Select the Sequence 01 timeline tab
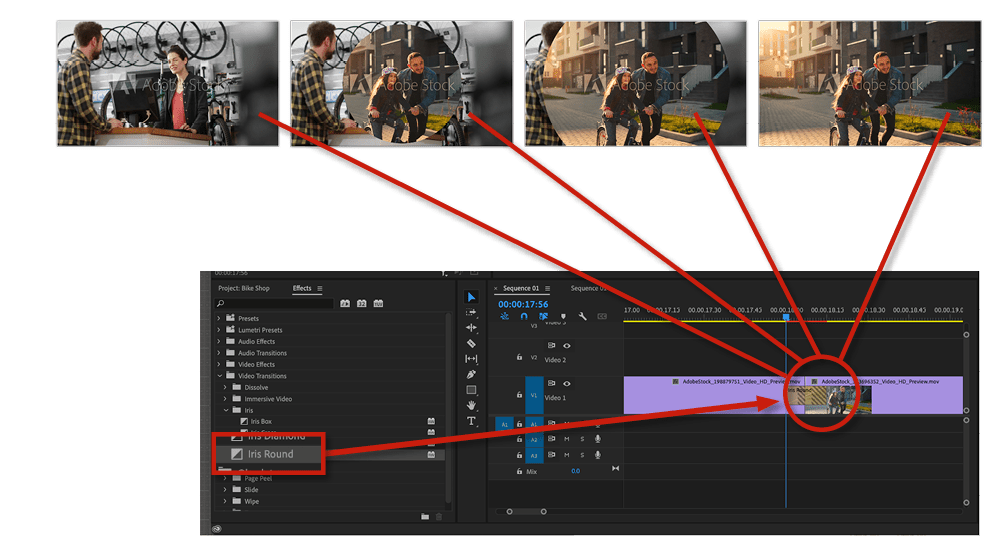This screenshot has width=1000, height=550. [521, 288]
